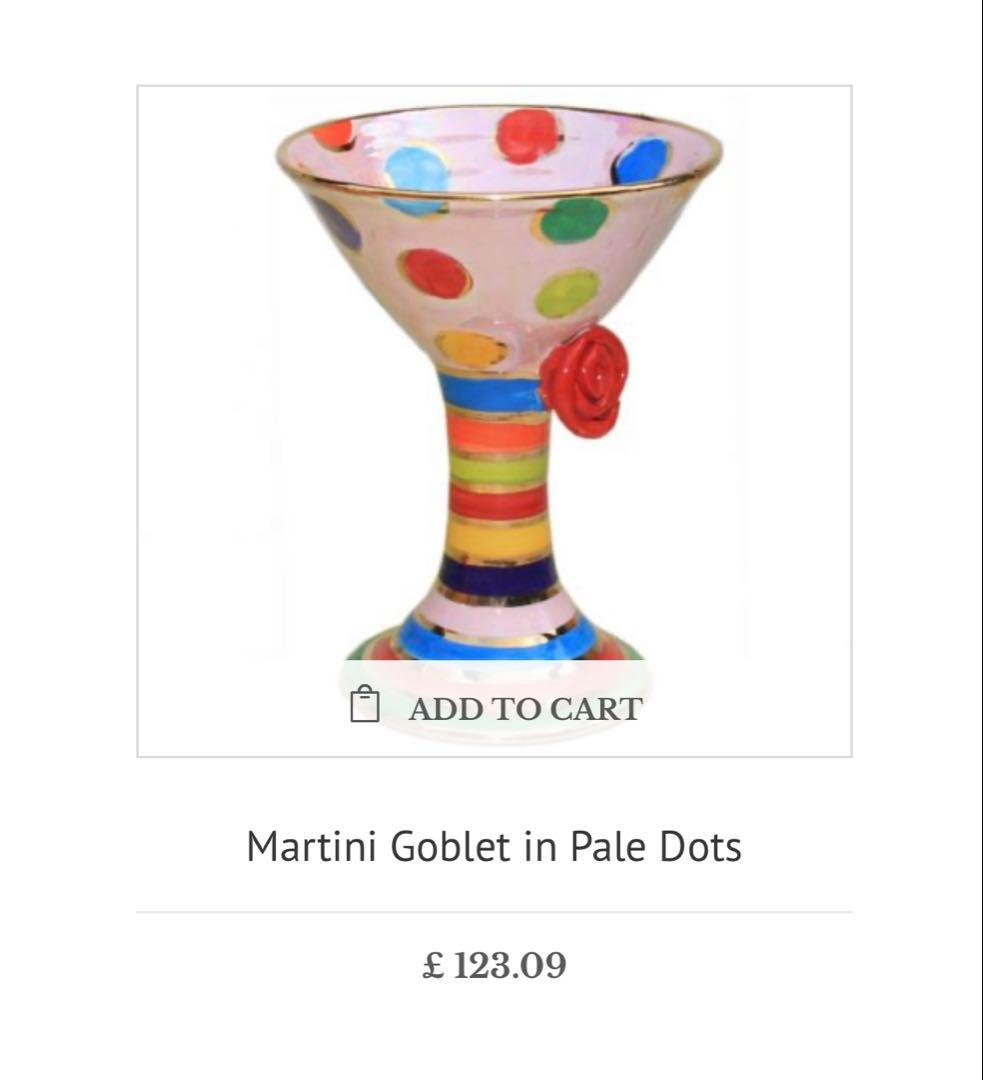This screenshot has width=983, height=1080.
Task: Click the lime green dot on goblet
Action: [x=567, y=293]
